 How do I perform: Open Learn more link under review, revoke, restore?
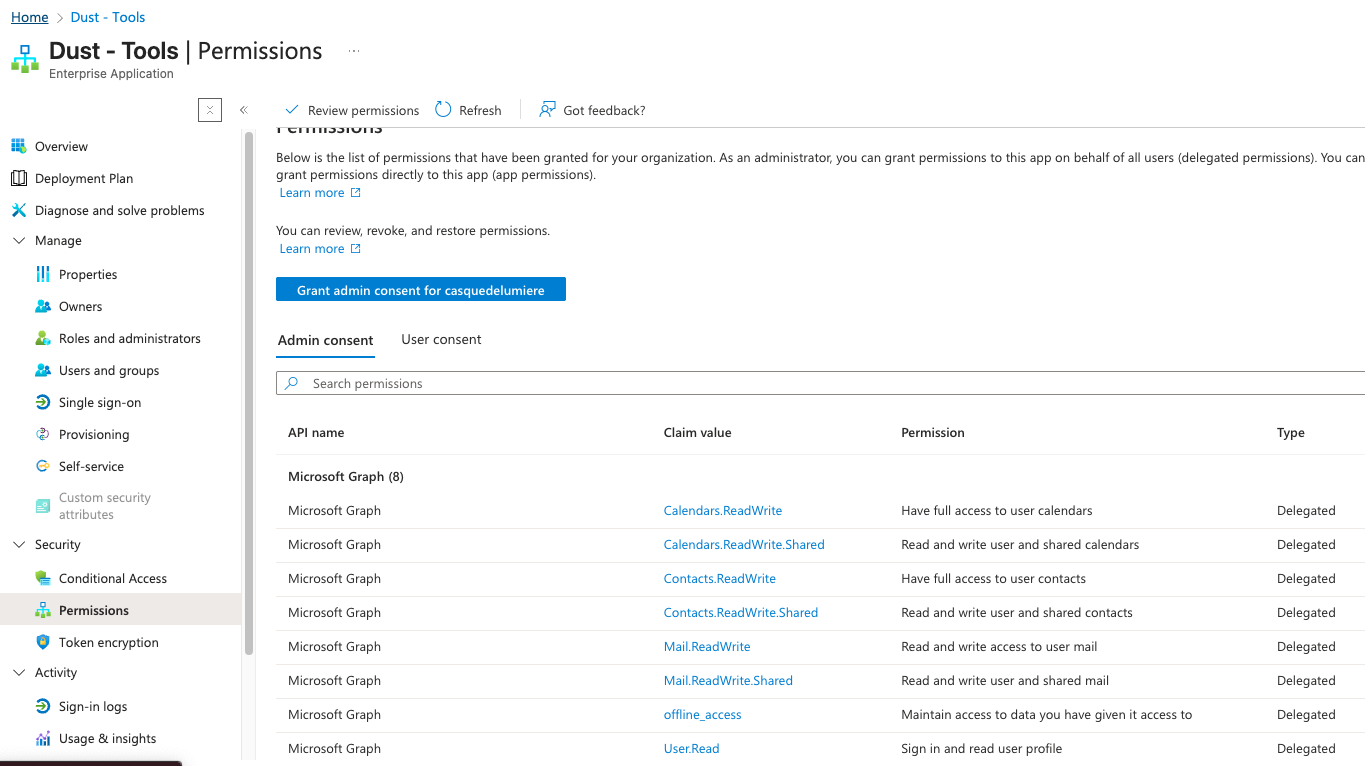pyautogui.click(x=320, y=249)
